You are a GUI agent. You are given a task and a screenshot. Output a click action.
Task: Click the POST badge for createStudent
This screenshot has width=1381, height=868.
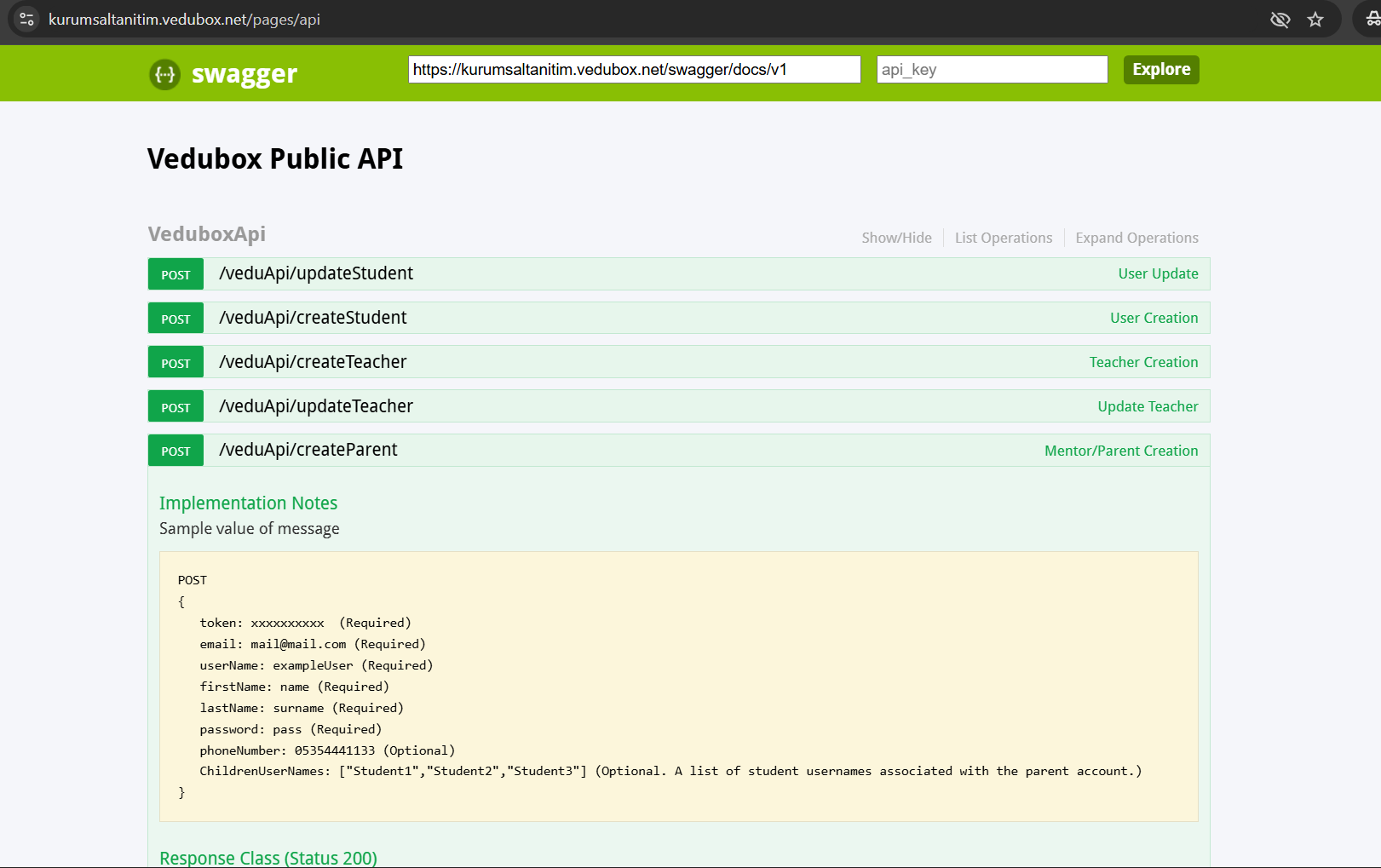tap(176, 319)
